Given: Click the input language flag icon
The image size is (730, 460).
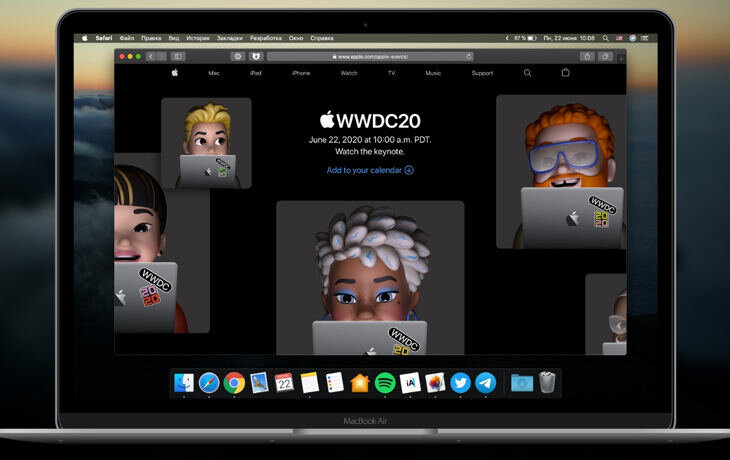Looking at the screenshot, I should pos(619,38).
